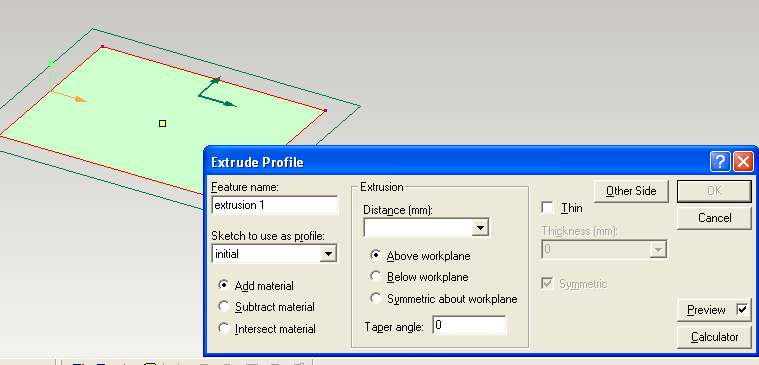Click the Taper angle input field
The height and width of the screenshot is (365, 759).
point(469,325)
